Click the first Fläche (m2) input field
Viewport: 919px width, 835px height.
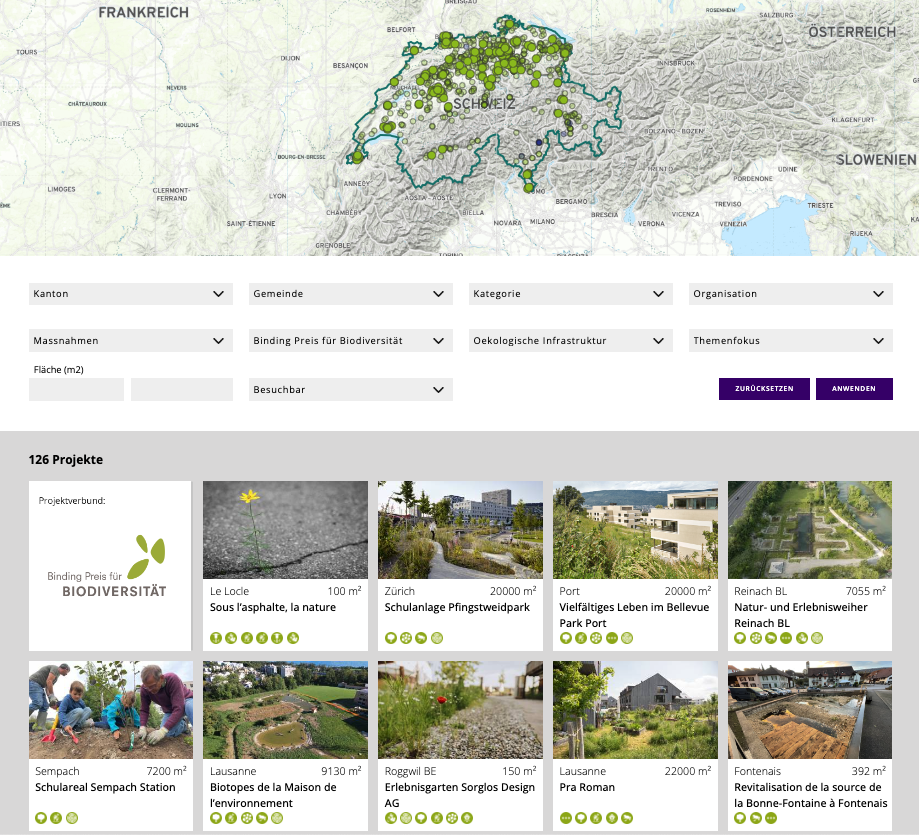tap(76, 389)
